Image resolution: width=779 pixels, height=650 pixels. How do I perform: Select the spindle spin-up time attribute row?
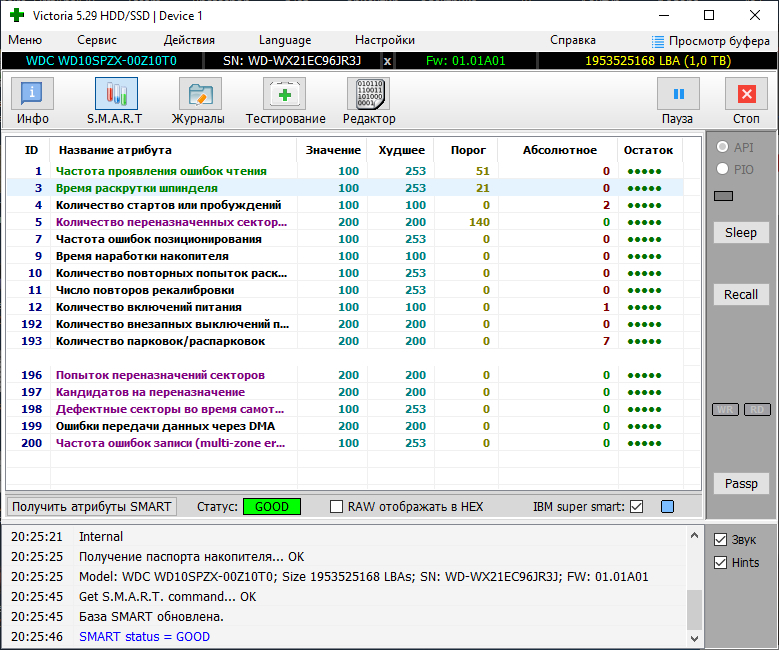coord(136,188)
